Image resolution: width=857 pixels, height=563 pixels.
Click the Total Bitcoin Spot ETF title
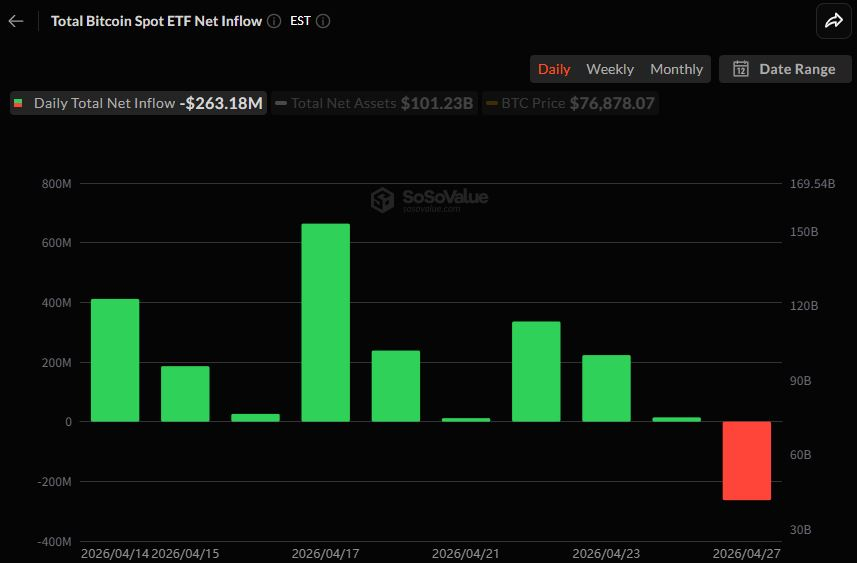pos(156,21)
